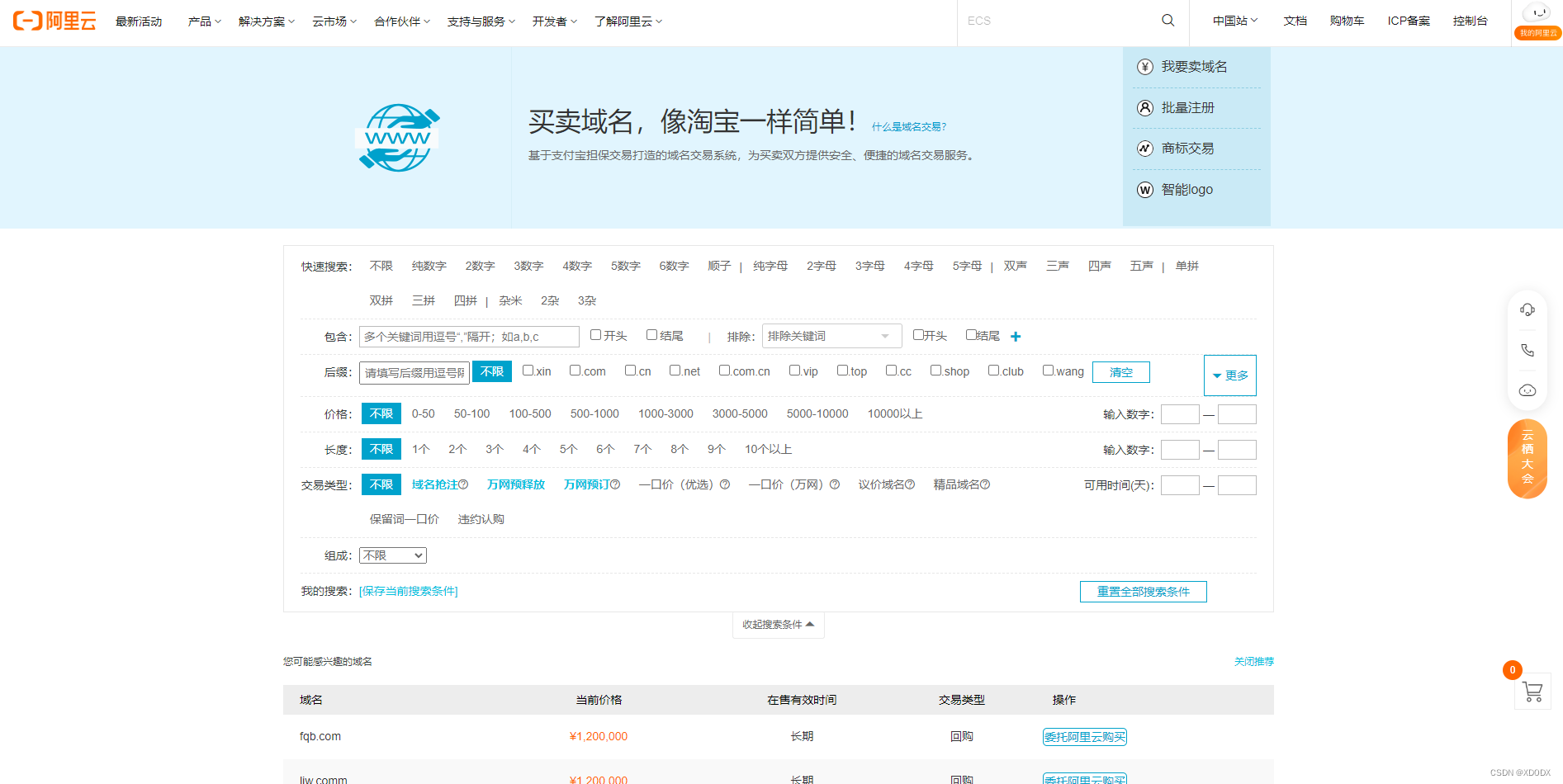The height and width of the screenshot is (784, 1563).
Task: Open the 最新活动 menu item
Action: point(139,21)
